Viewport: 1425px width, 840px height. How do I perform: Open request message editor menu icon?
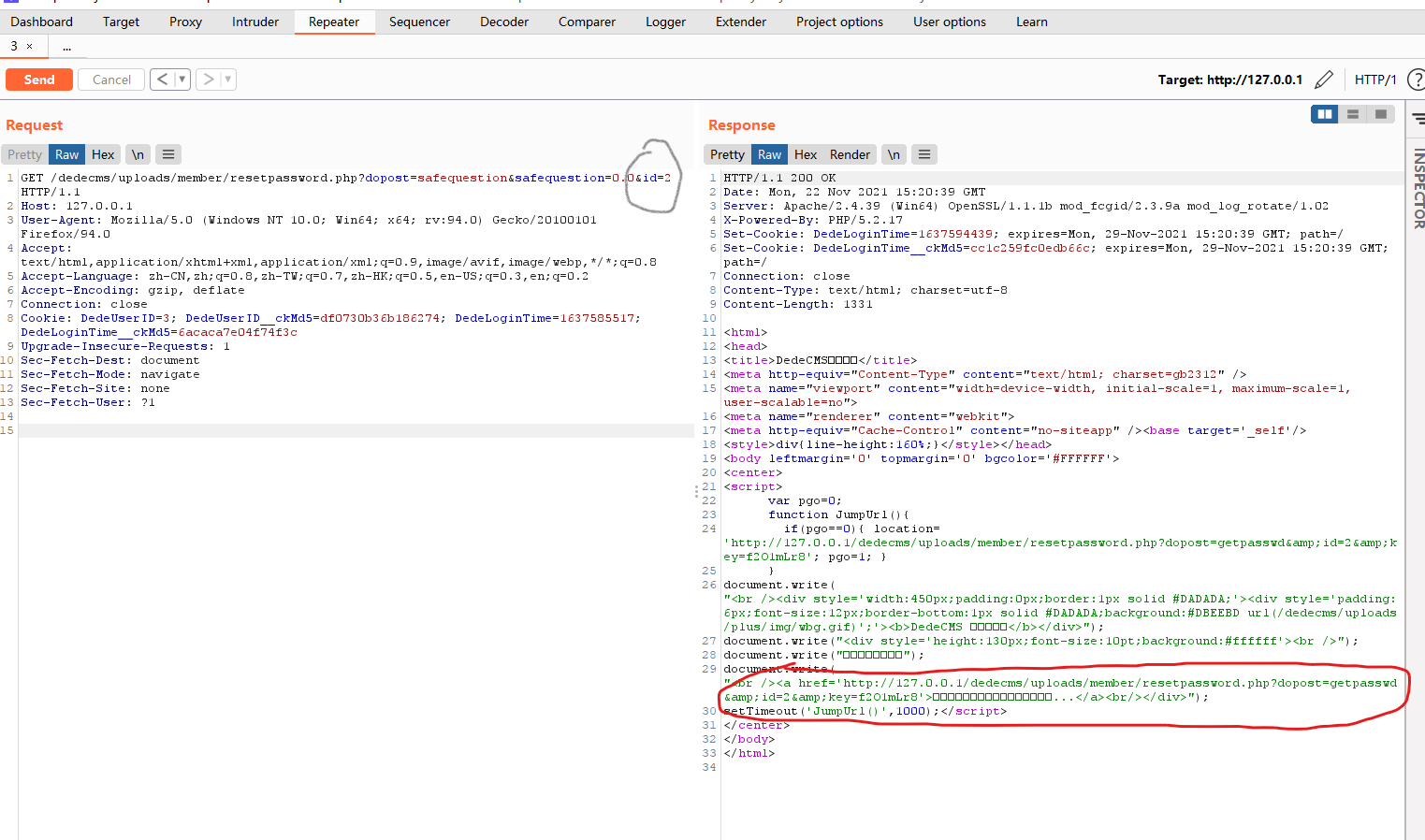167,154
